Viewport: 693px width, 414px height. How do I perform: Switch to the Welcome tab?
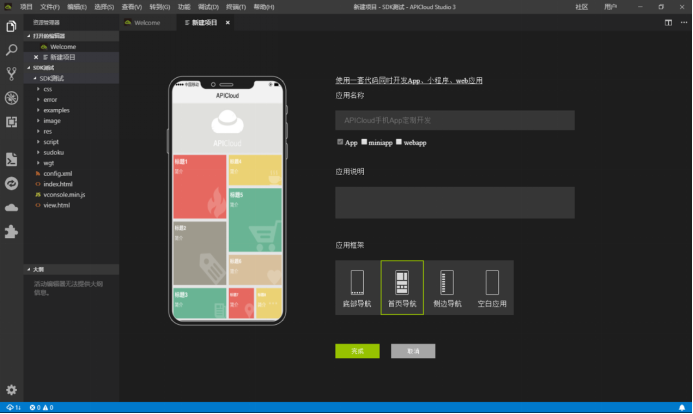click(146, 22)
